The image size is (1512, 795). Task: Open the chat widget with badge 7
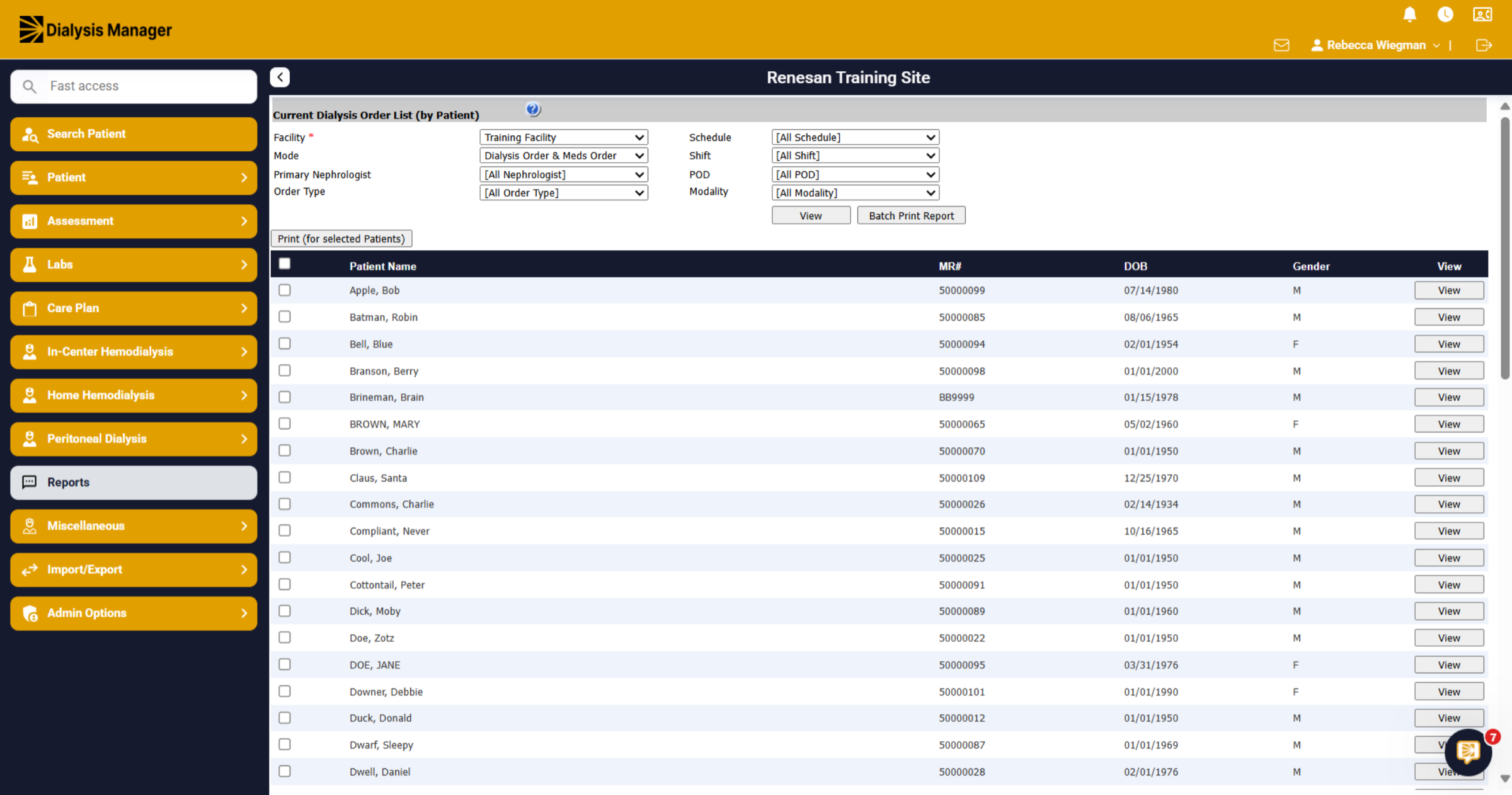(x=1469, y=751)
